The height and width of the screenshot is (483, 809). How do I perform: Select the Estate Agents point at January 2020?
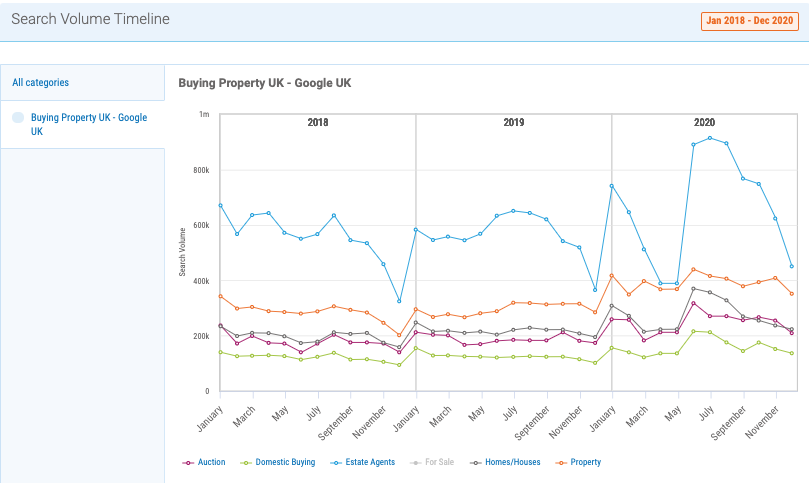(612, 186)
